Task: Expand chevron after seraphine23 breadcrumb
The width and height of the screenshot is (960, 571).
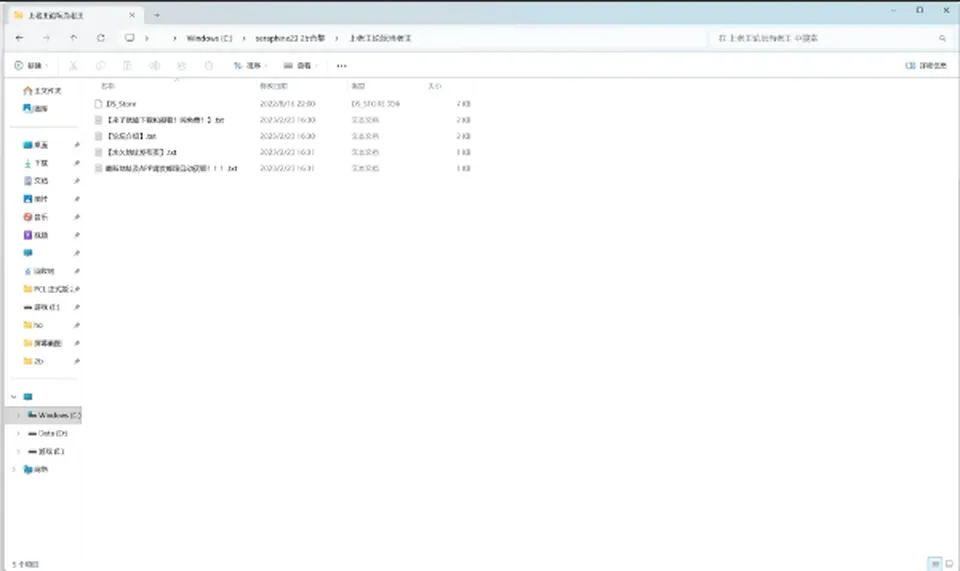Action: 336,38
